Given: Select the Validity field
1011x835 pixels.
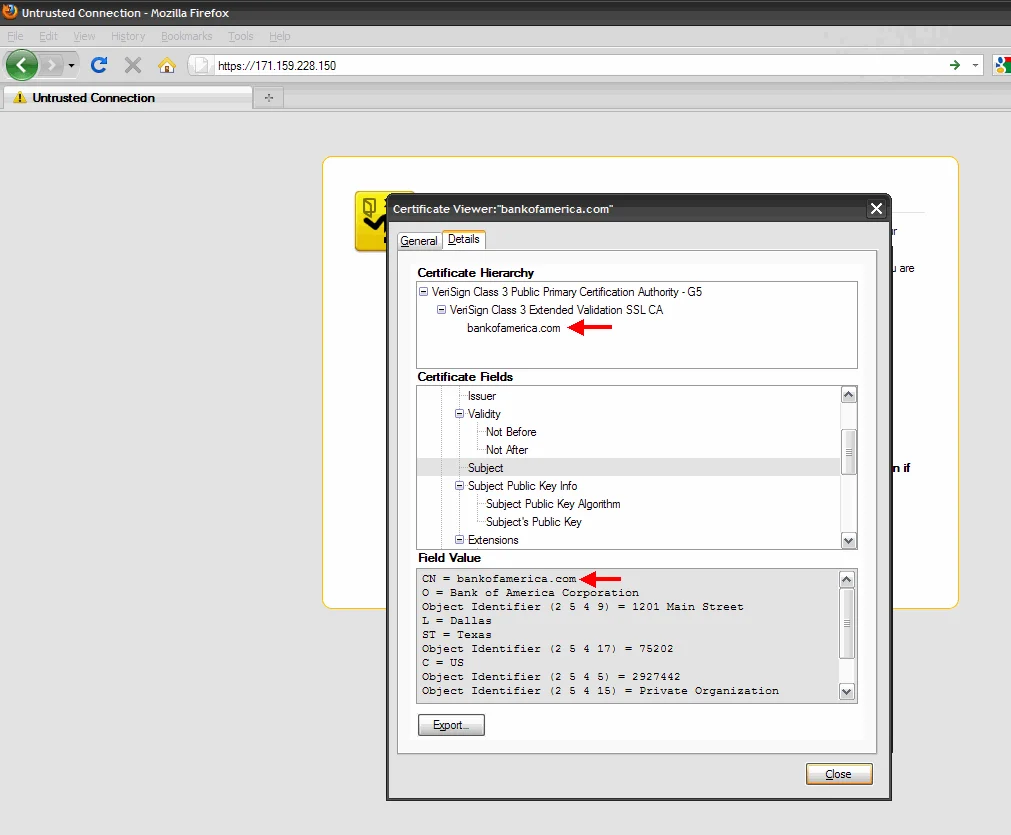Looking at the screenshot, I should (484, 414).
